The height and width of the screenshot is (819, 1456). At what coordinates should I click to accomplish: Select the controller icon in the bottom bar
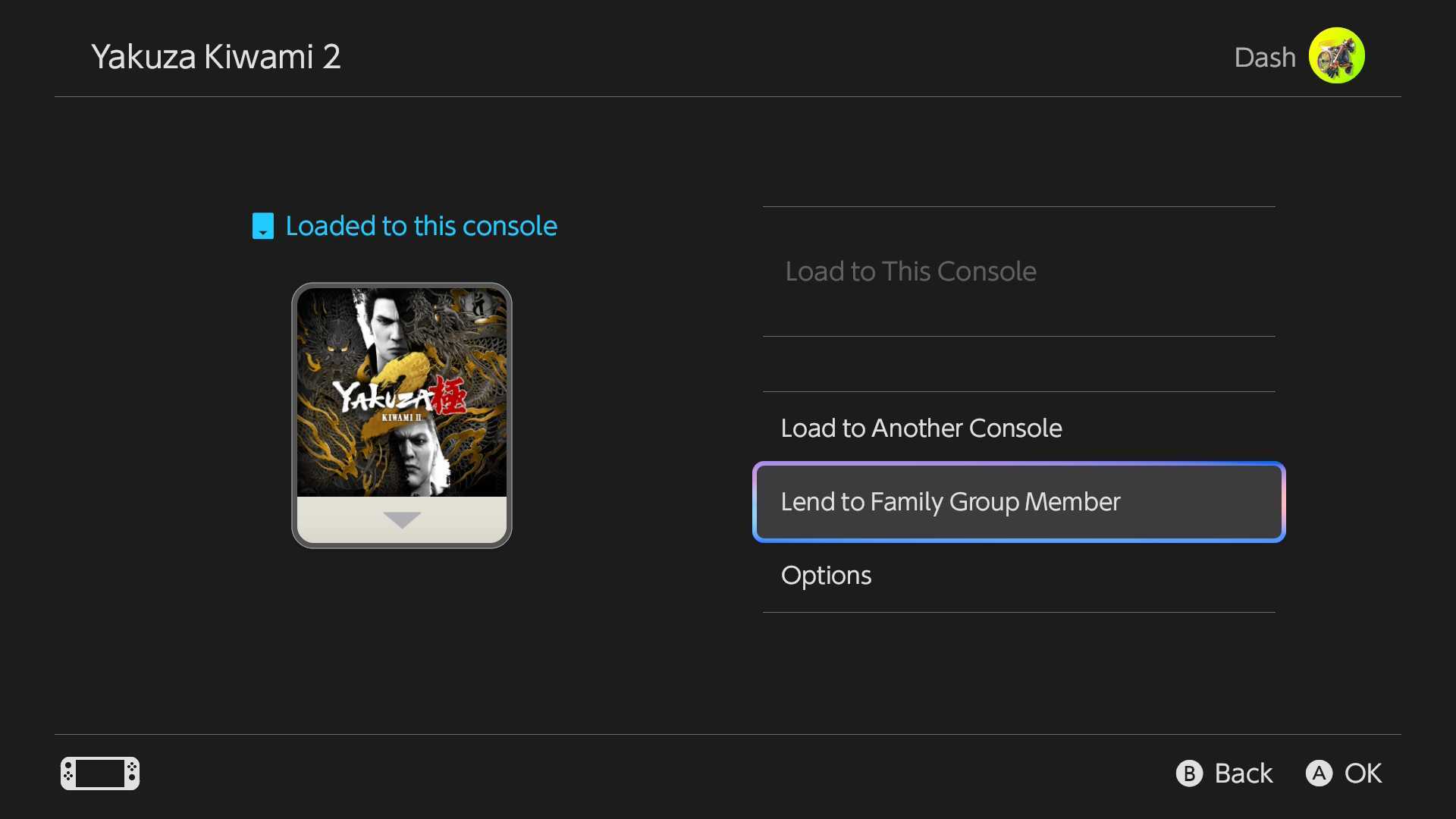click(x=99, y=773)
